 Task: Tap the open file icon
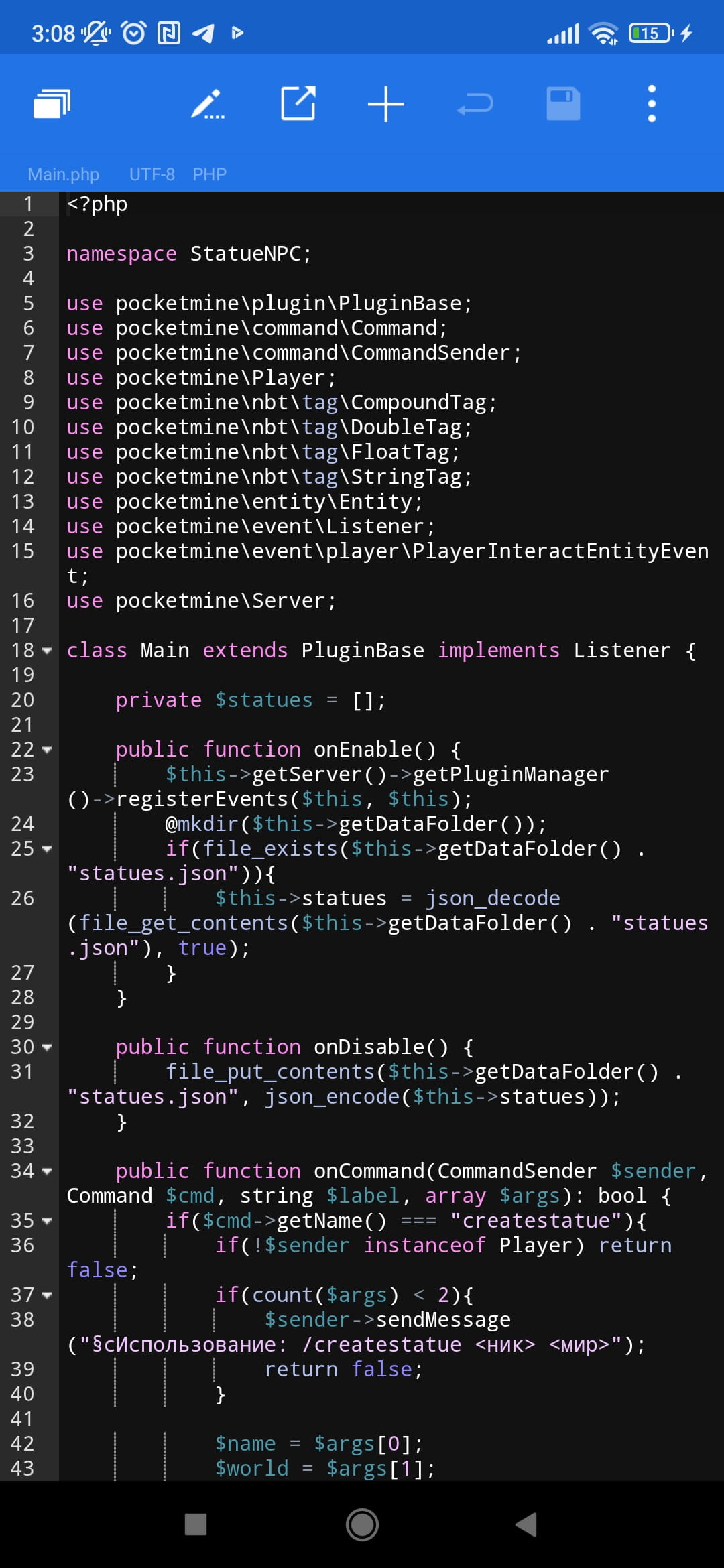pos(298,104)
